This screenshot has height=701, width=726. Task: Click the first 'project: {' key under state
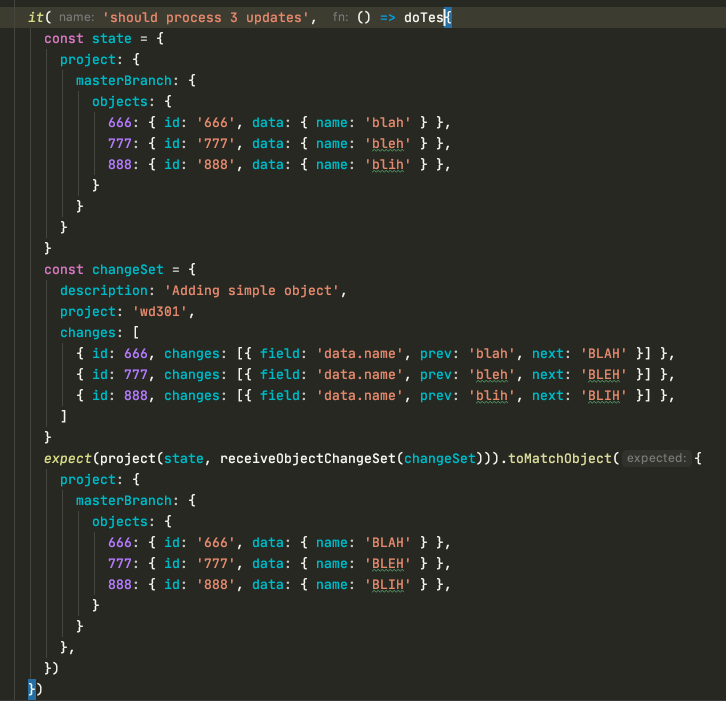tap(99, 60)
